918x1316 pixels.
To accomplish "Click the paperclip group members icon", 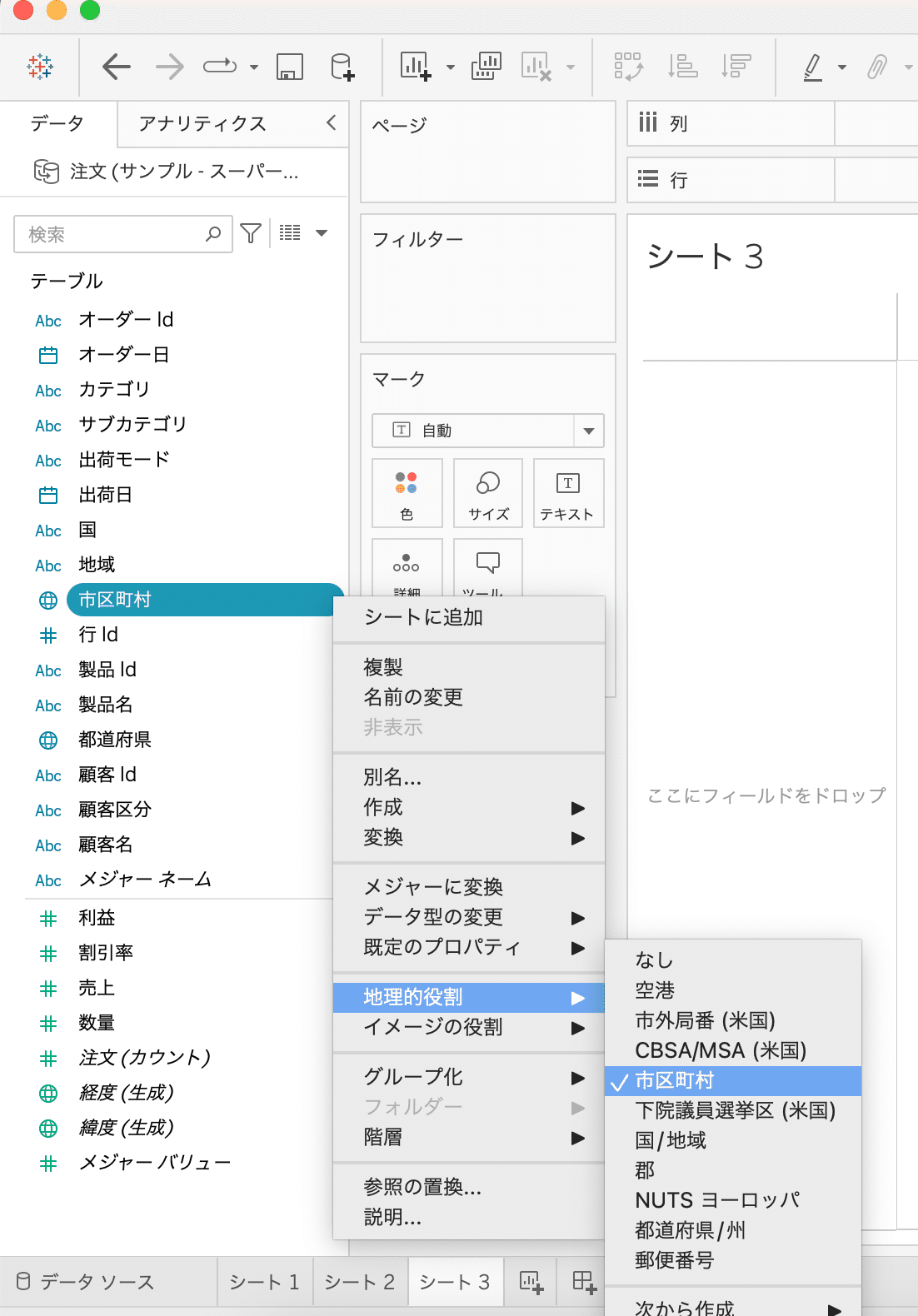I will [x=876, y=67].
